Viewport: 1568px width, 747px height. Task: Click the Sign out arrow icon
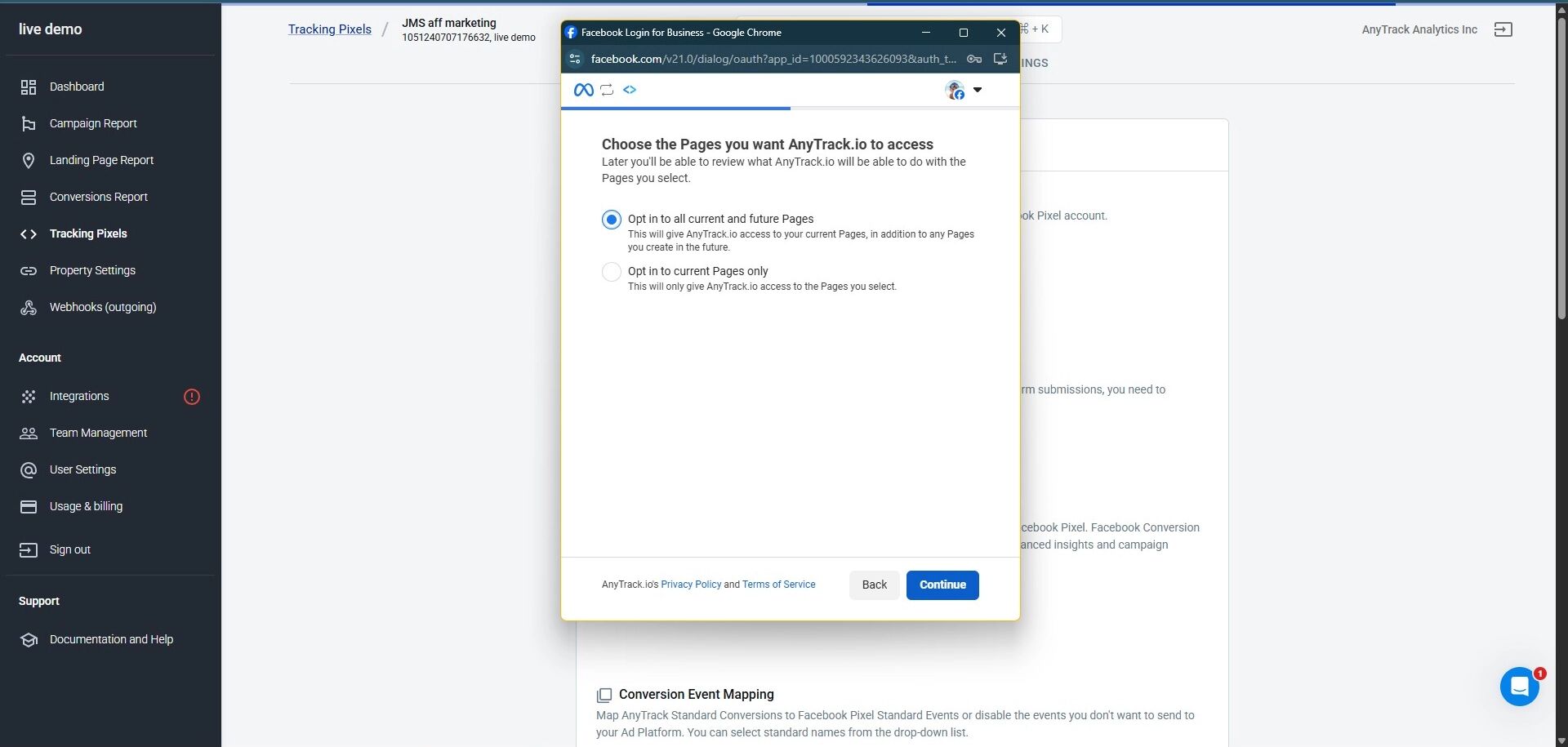pyautogui.click(x=29, y=550)
